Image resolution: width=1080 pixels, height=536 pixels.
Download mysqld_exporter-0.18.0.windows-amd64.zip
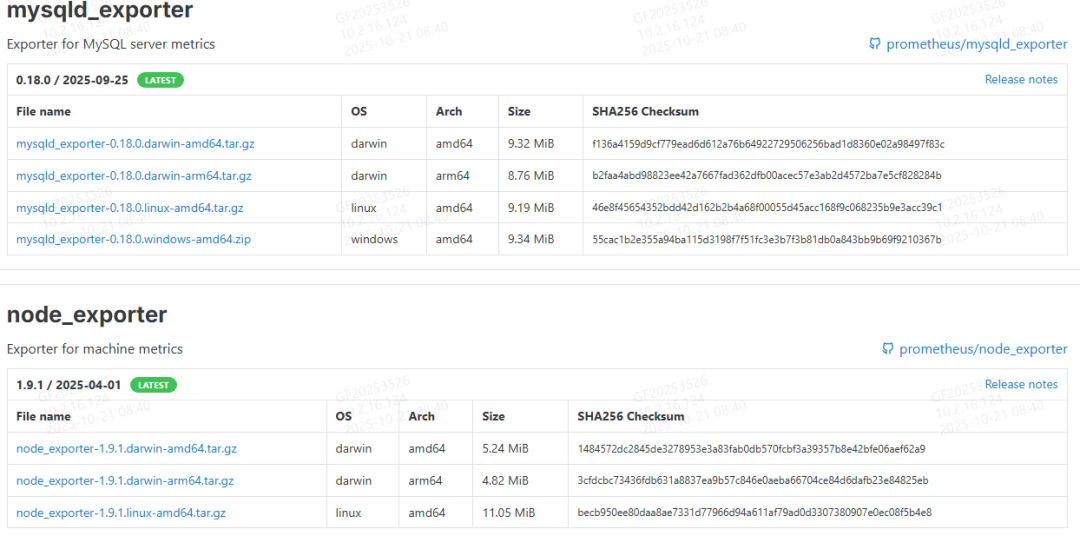133,239
